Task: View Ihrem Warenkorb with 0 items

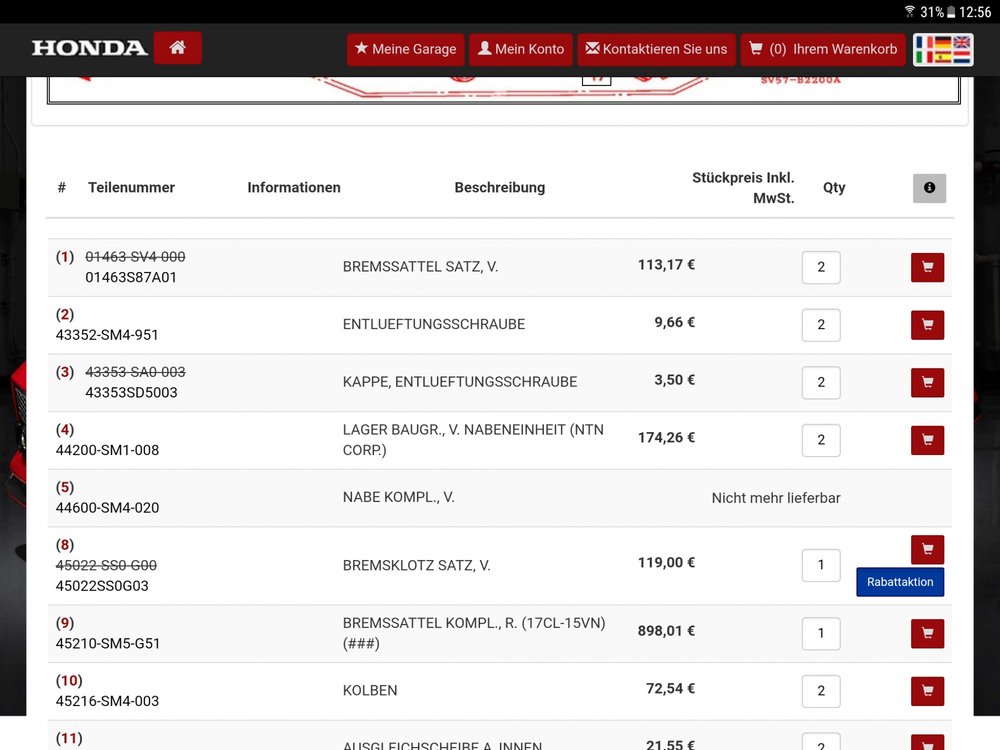Action: click(x=823, y=49)
